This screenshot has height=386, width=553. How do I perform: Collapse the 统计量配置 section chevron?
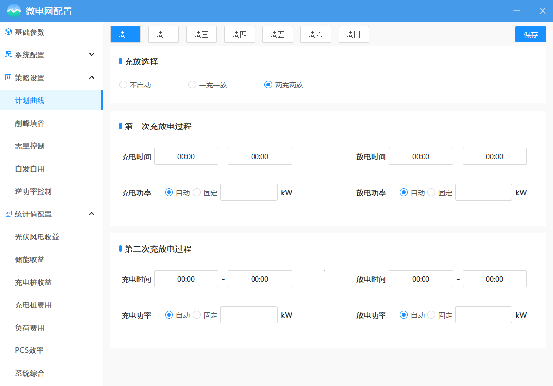(91, 214)
